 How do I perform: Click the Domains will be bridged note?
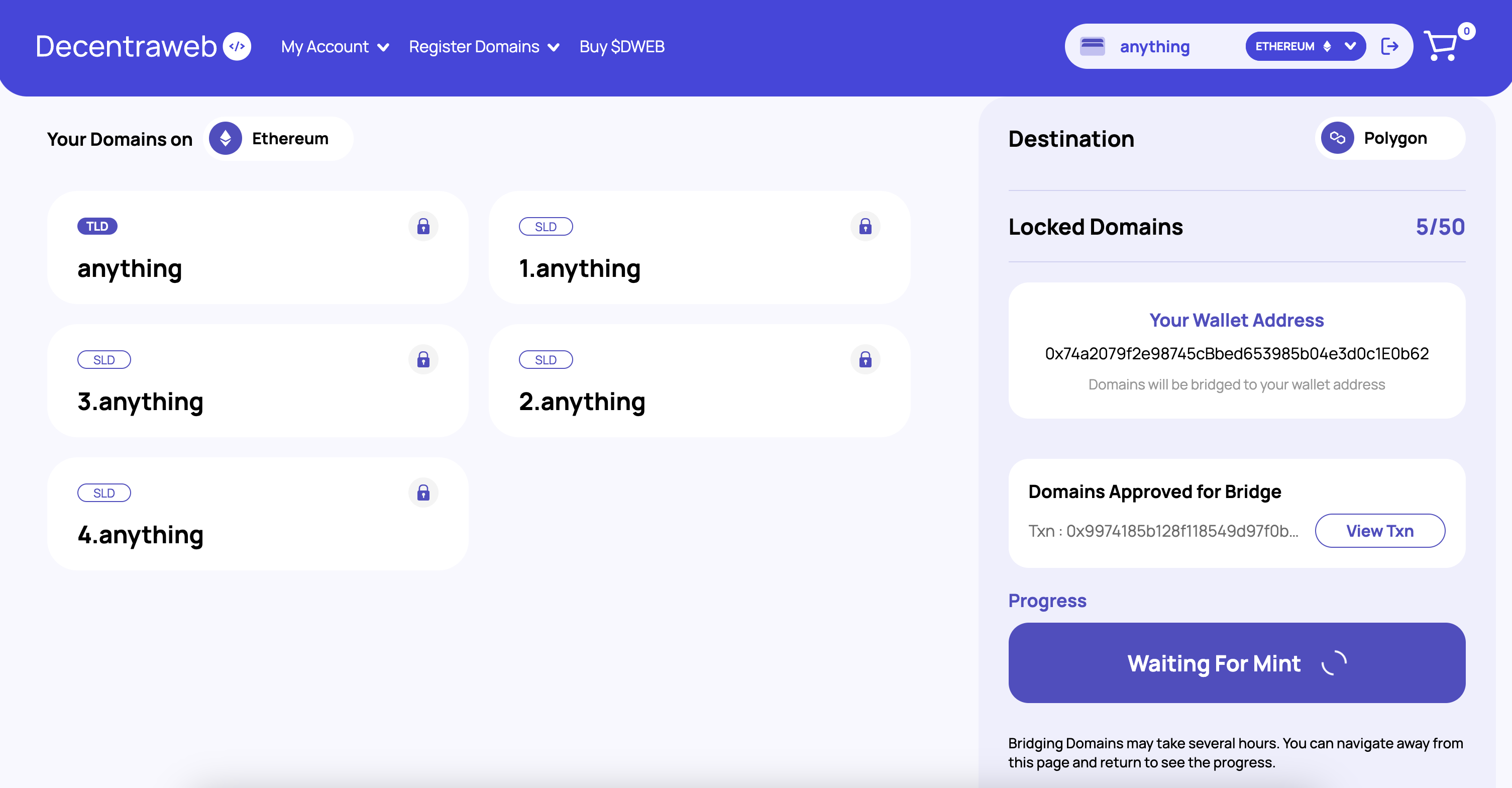(1236, 384)
